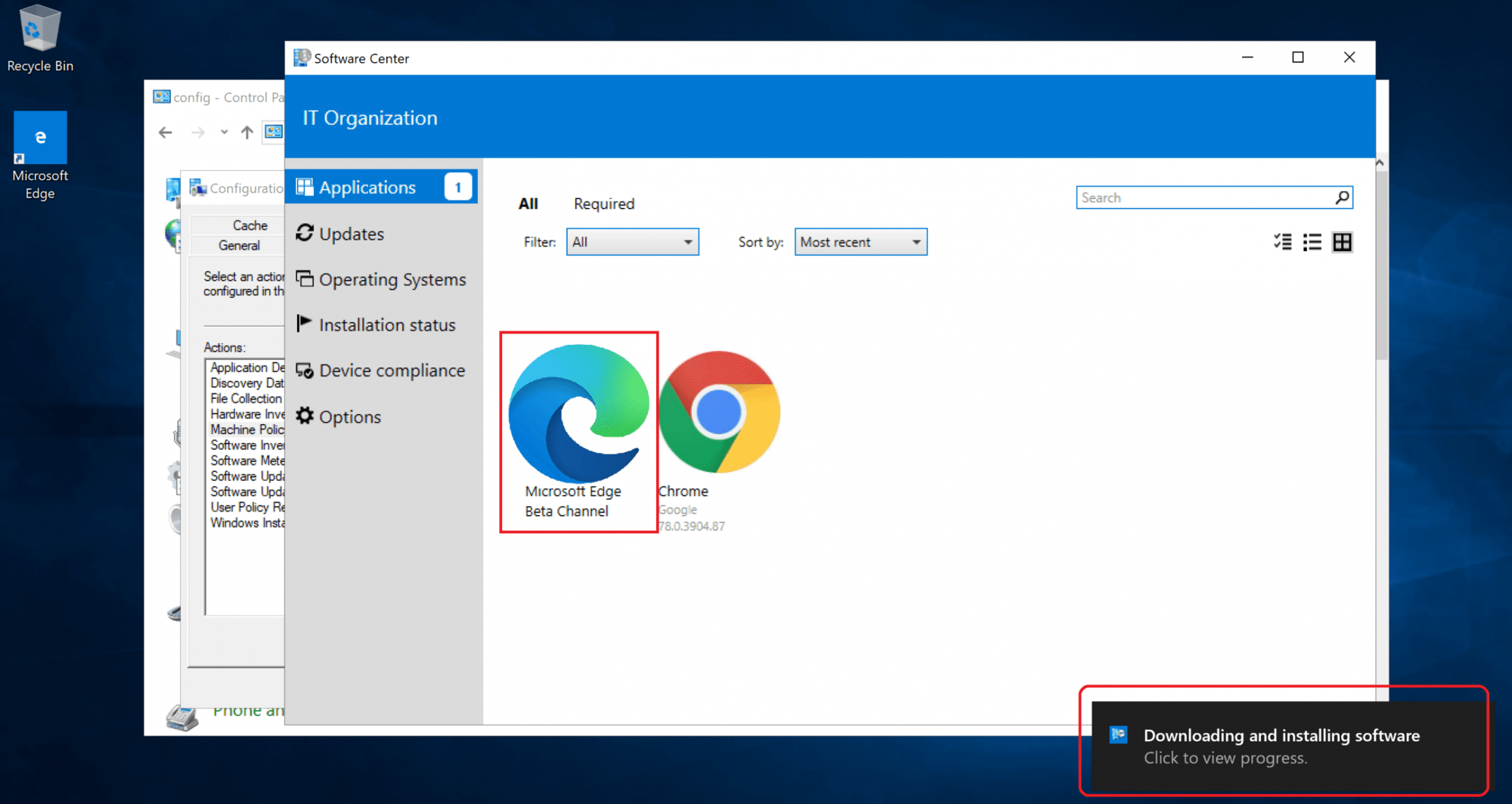Image resolution: width=1512 pixels, height=804 pixels.
Task: Click Back arrow in Control Panel window
Action: [x=166, y=132]
